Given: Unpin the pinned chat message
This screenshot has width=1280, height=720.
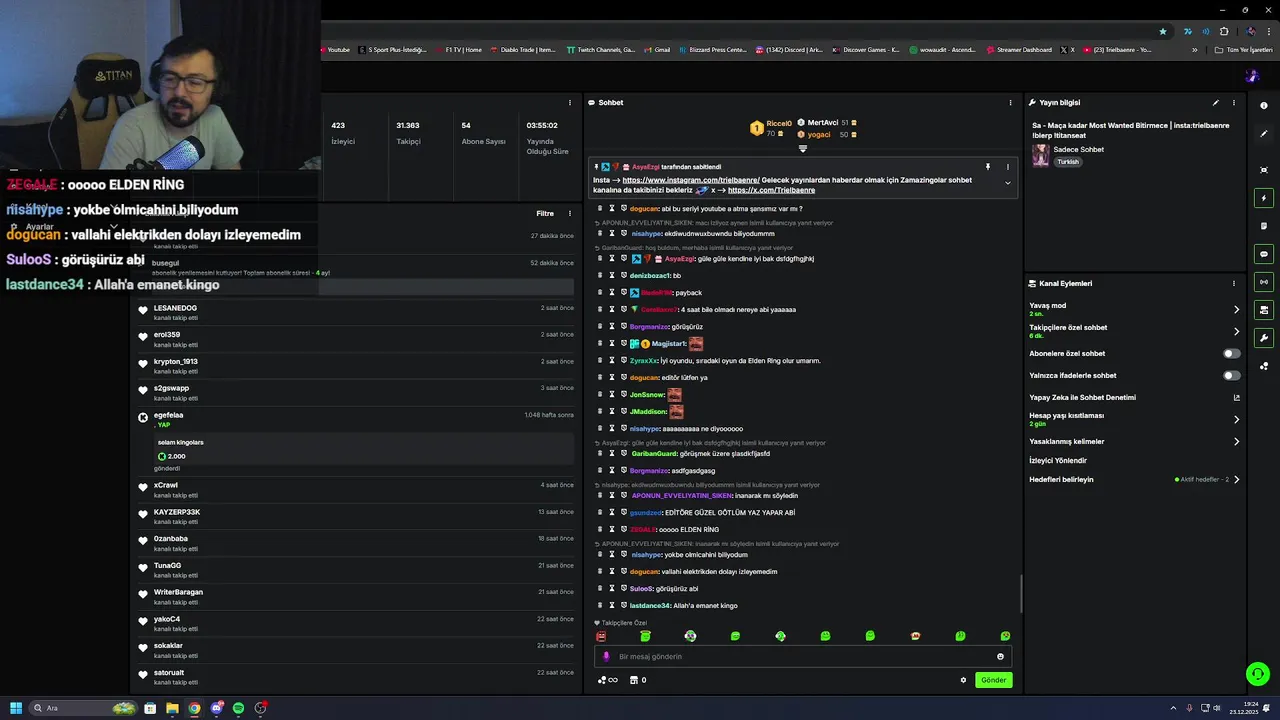Looking at the screenshot, I should click(x=988, y=167).
